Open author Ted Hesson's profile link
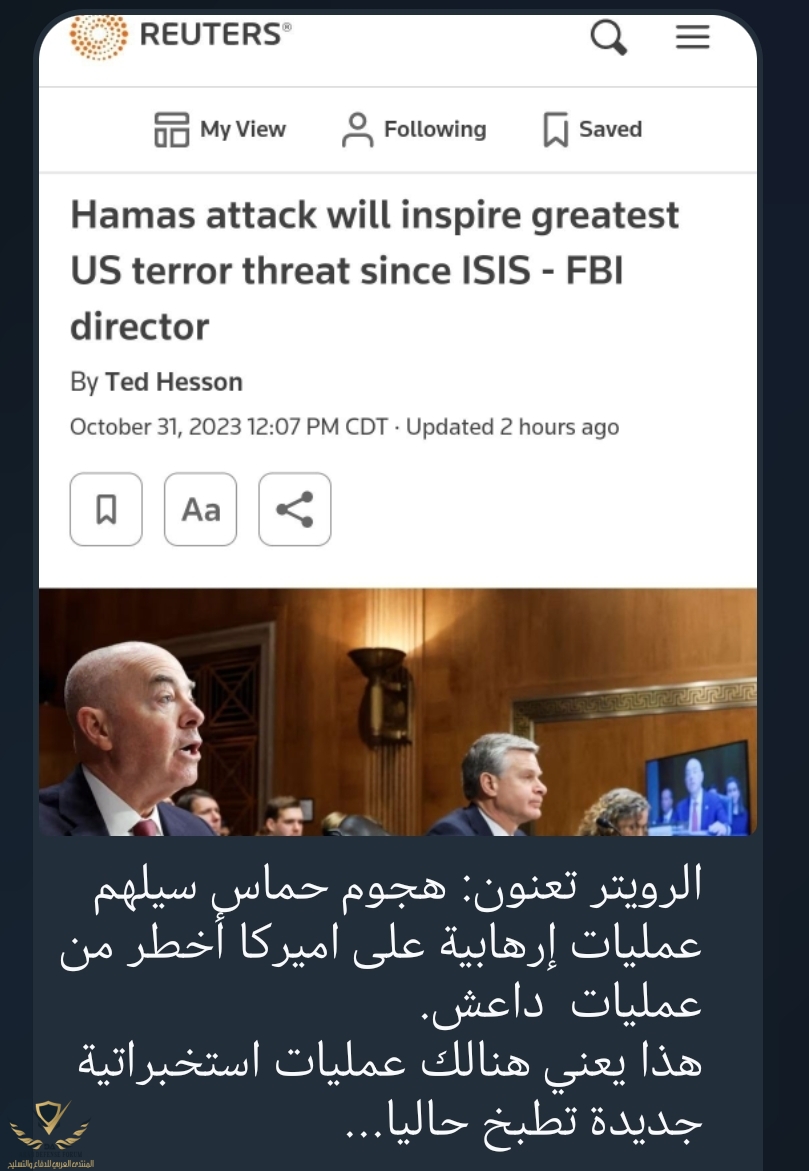 [173, 382]
